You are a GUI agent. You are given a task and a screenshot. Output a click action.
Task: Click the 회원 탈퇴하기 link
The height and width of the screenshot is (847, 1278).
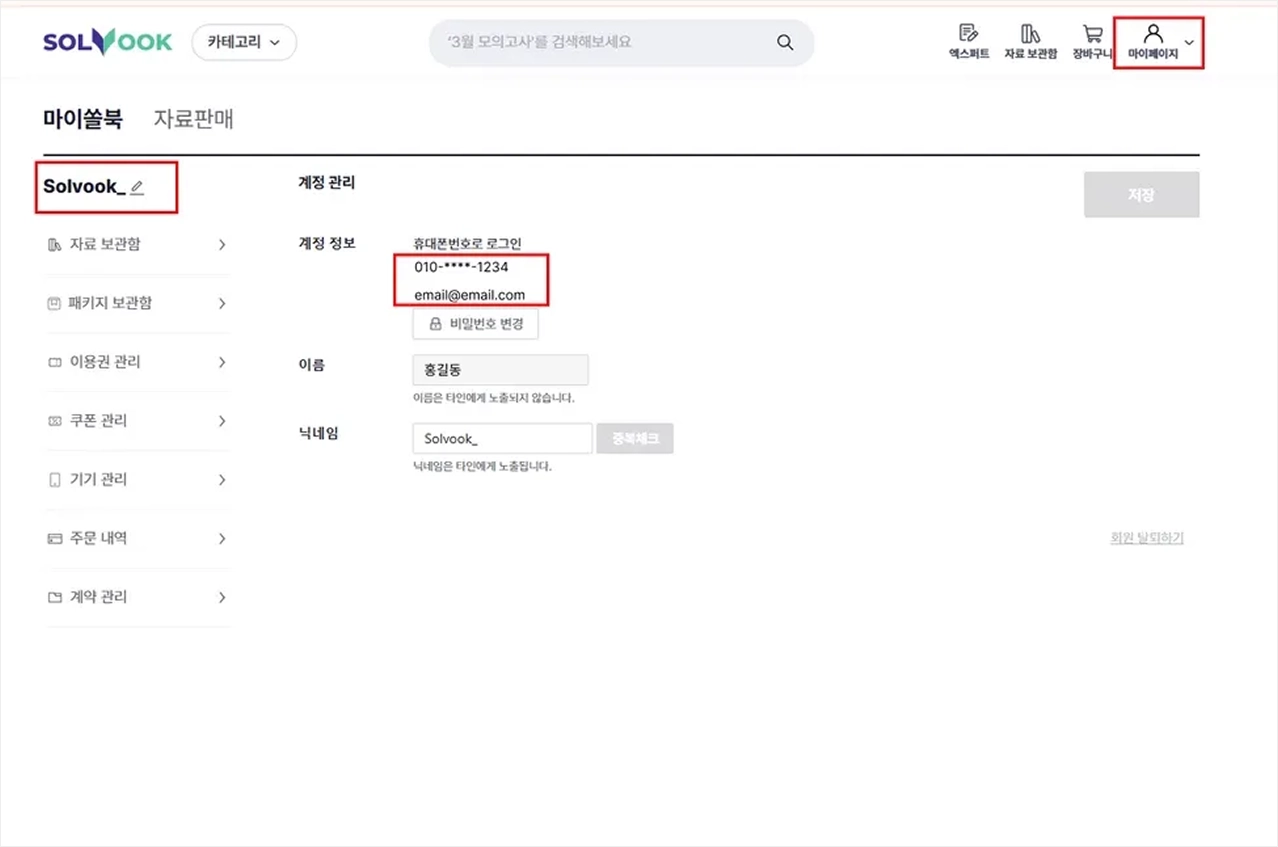[x=1147, y=538]
